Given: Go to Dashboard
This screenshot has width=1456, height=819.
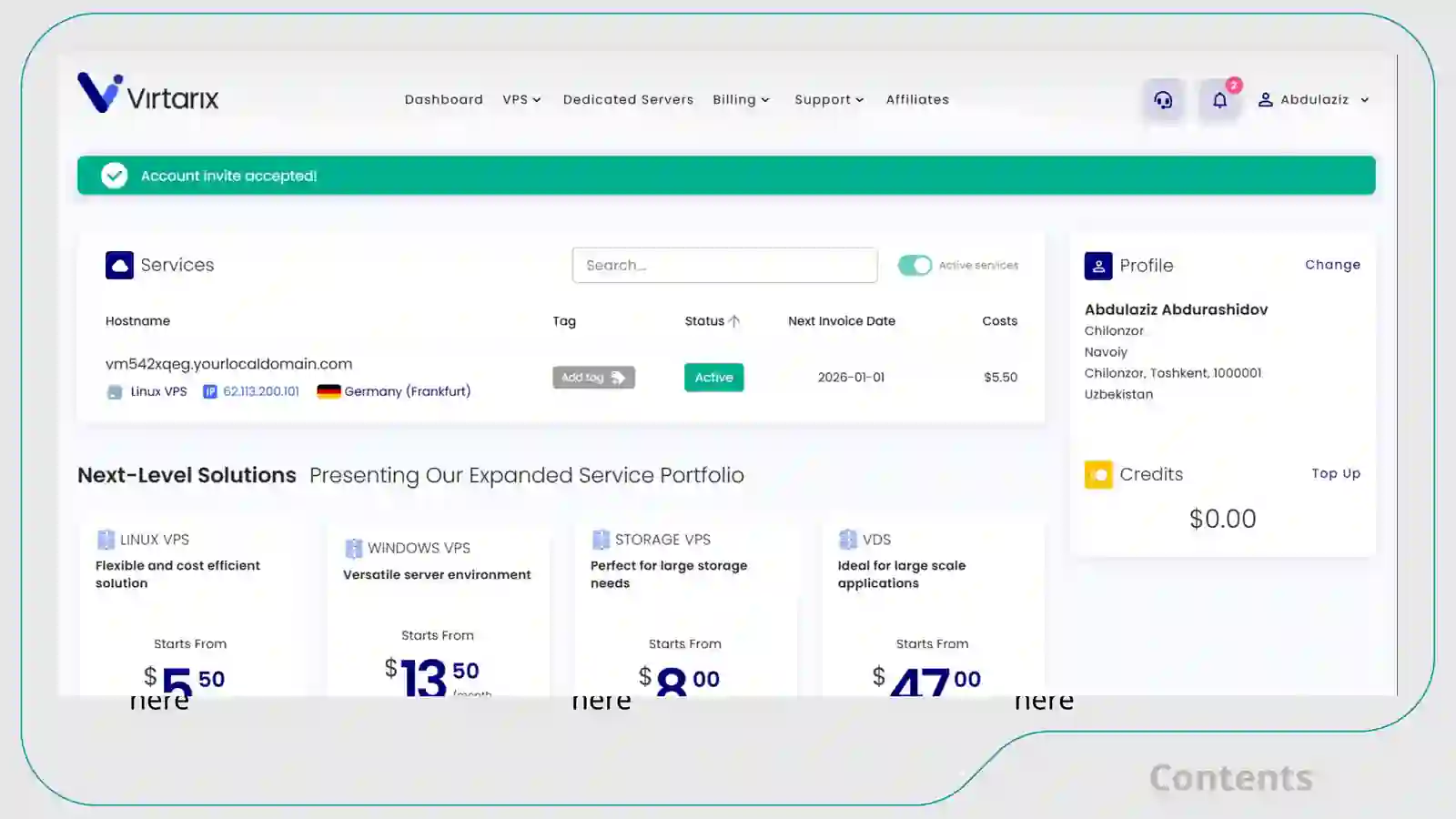Looking at the screenshot, I should pyautogui.click(x=444, y=100).
